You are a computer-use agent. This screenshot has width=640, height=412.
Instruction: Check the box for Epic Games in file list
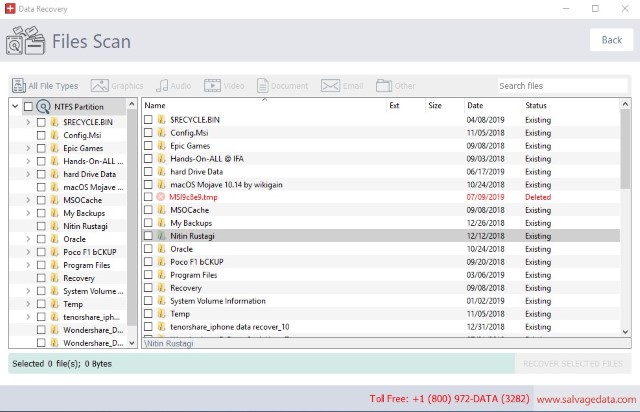tap(148, 145)
